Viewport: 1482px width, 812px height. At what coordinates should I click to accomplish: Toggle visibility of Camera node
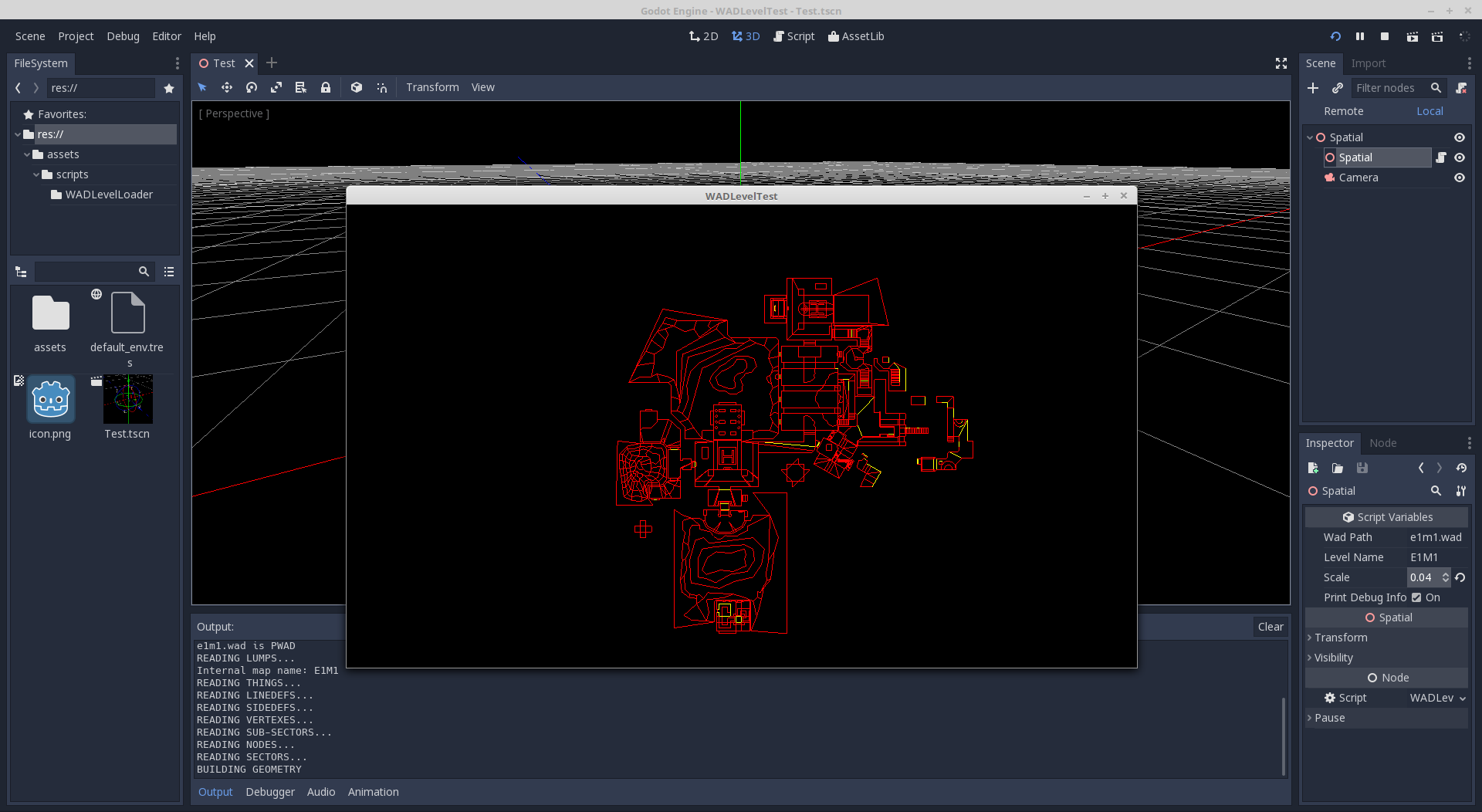coord(1460,178)
